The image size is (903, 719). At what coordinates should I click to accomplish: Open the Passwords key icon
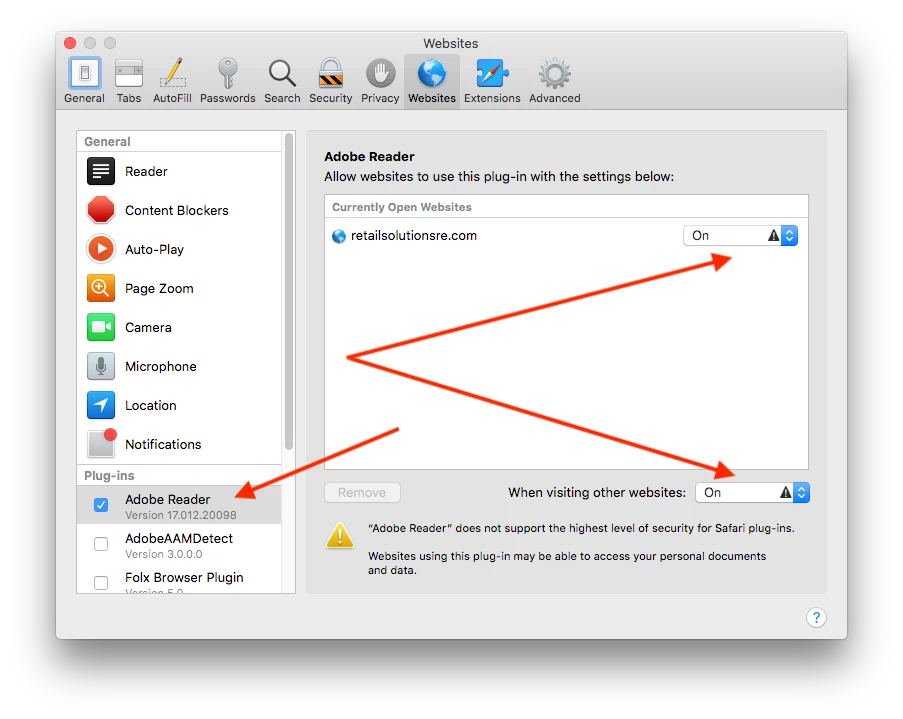pyautogui.click(x=228, y=73)
